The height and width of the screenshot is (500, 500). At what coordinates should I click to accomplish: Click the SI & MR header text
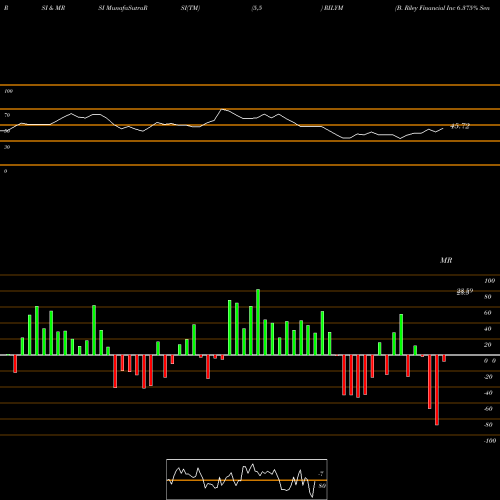[x=53, y=8]
